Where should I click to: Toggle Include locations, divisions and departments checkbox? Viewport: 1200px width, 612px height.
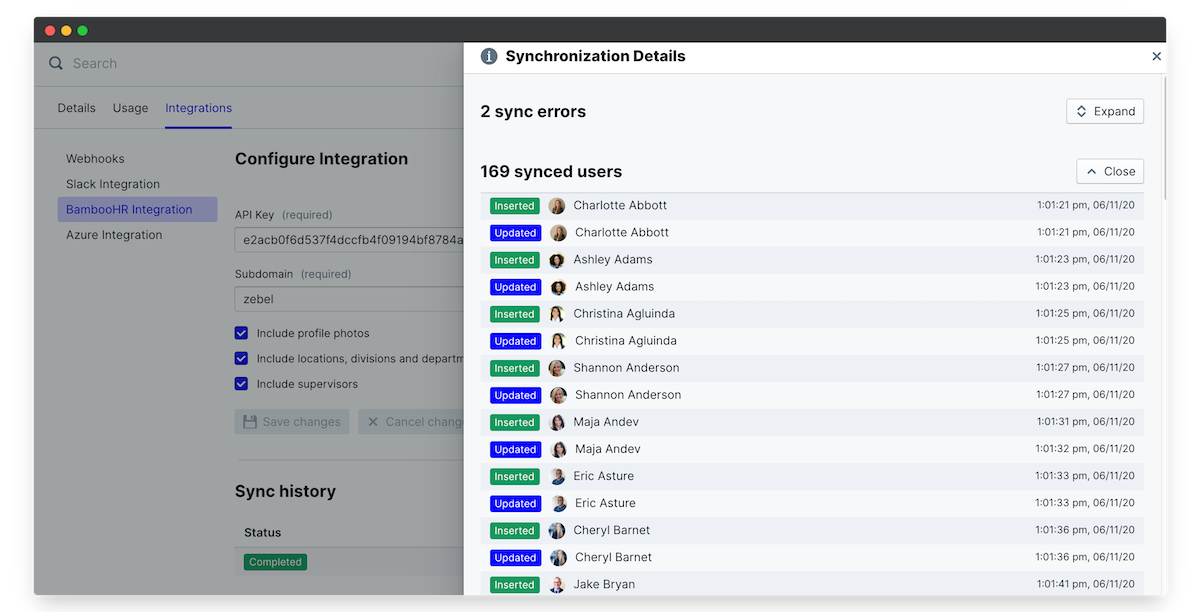point(241,358)
